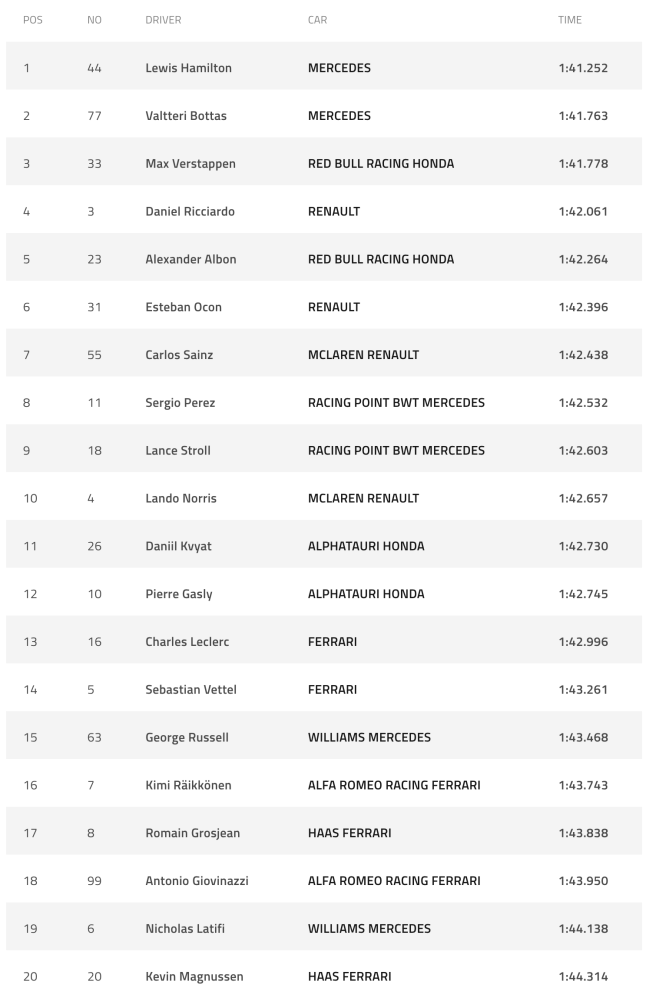Image resolution: width=649 pixels, height=1005 pixels.
Task: Click Sergio Perez in the results
Action: (180, 403)
